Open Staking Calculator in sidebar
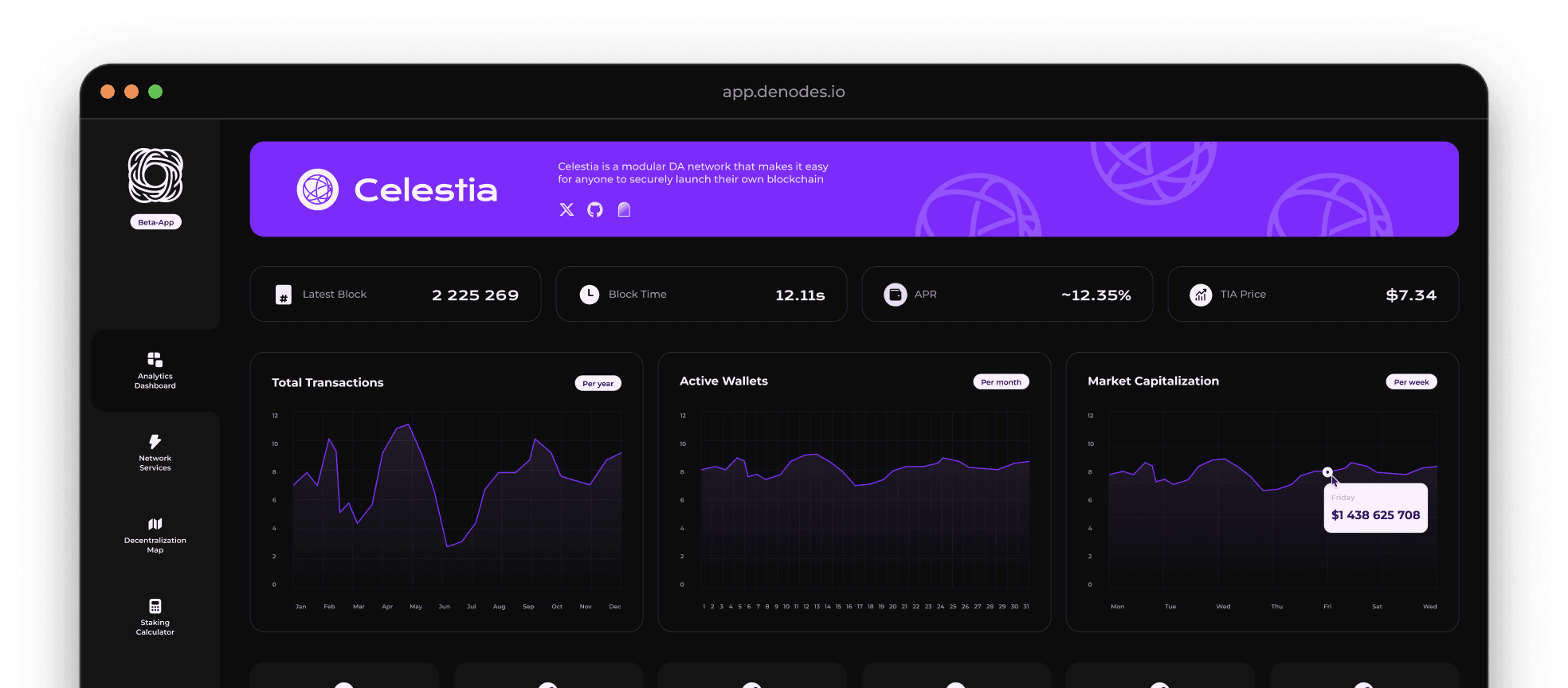Viewport: 1568px width, 688px height. pos(155,616)
